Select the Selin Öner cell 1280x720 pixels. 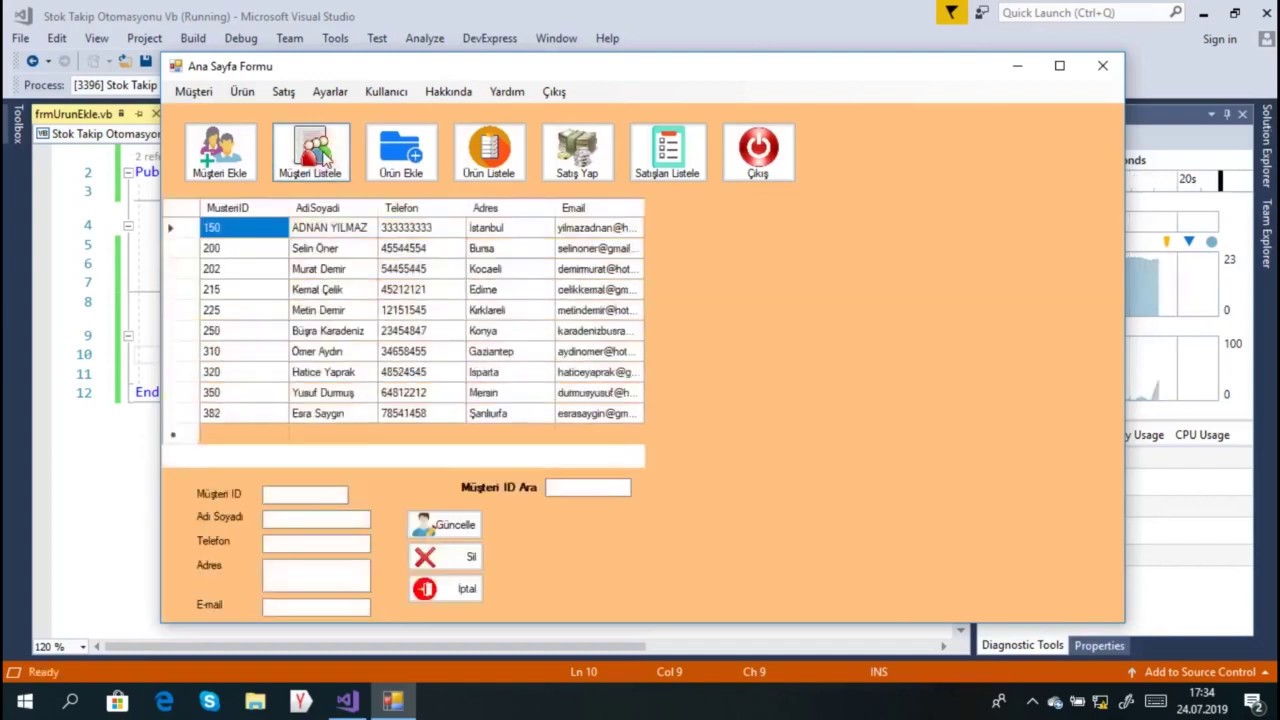(x=332, y=248)
